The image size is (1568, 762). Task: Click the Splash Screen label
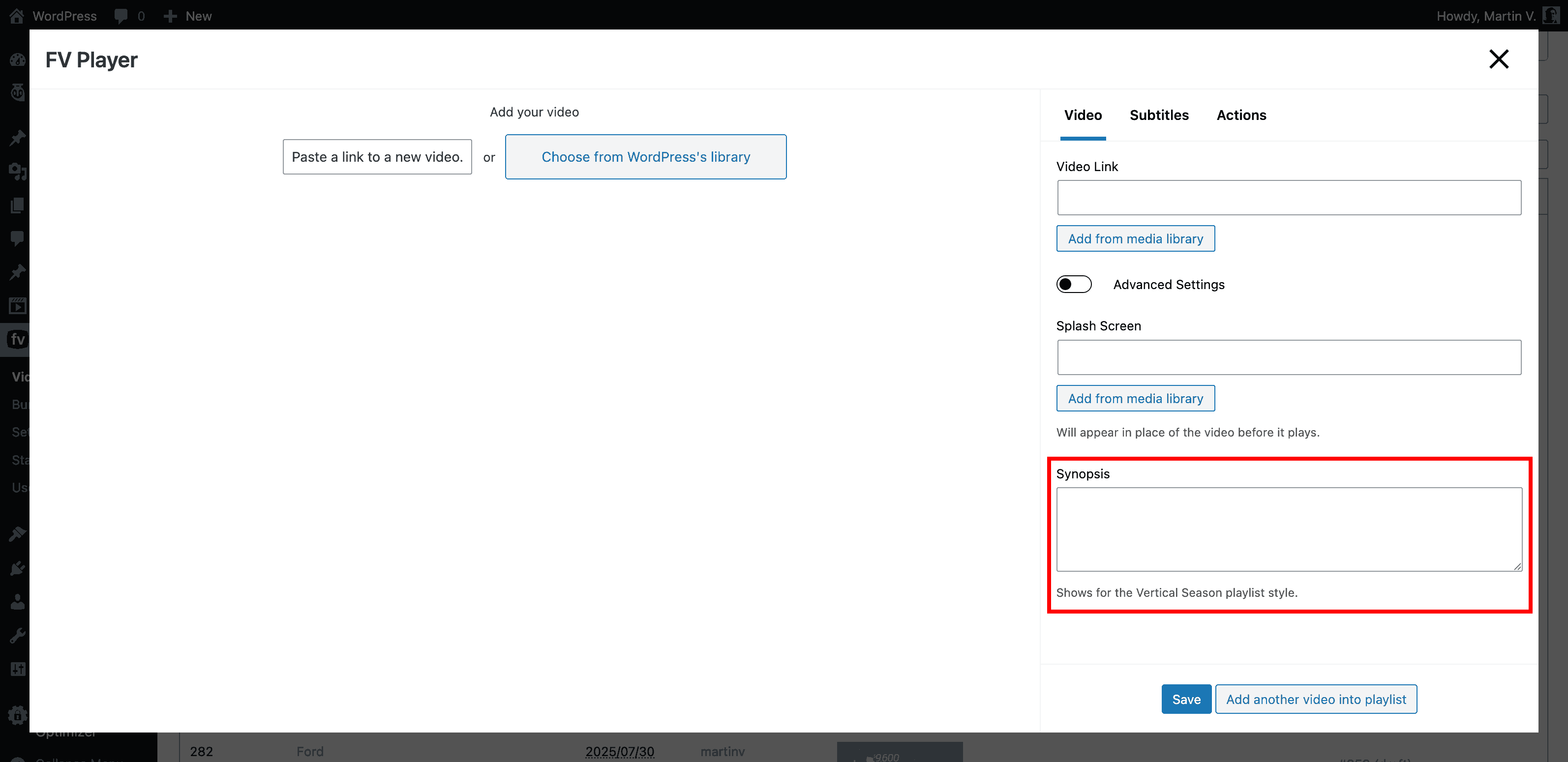point(1099,325)
